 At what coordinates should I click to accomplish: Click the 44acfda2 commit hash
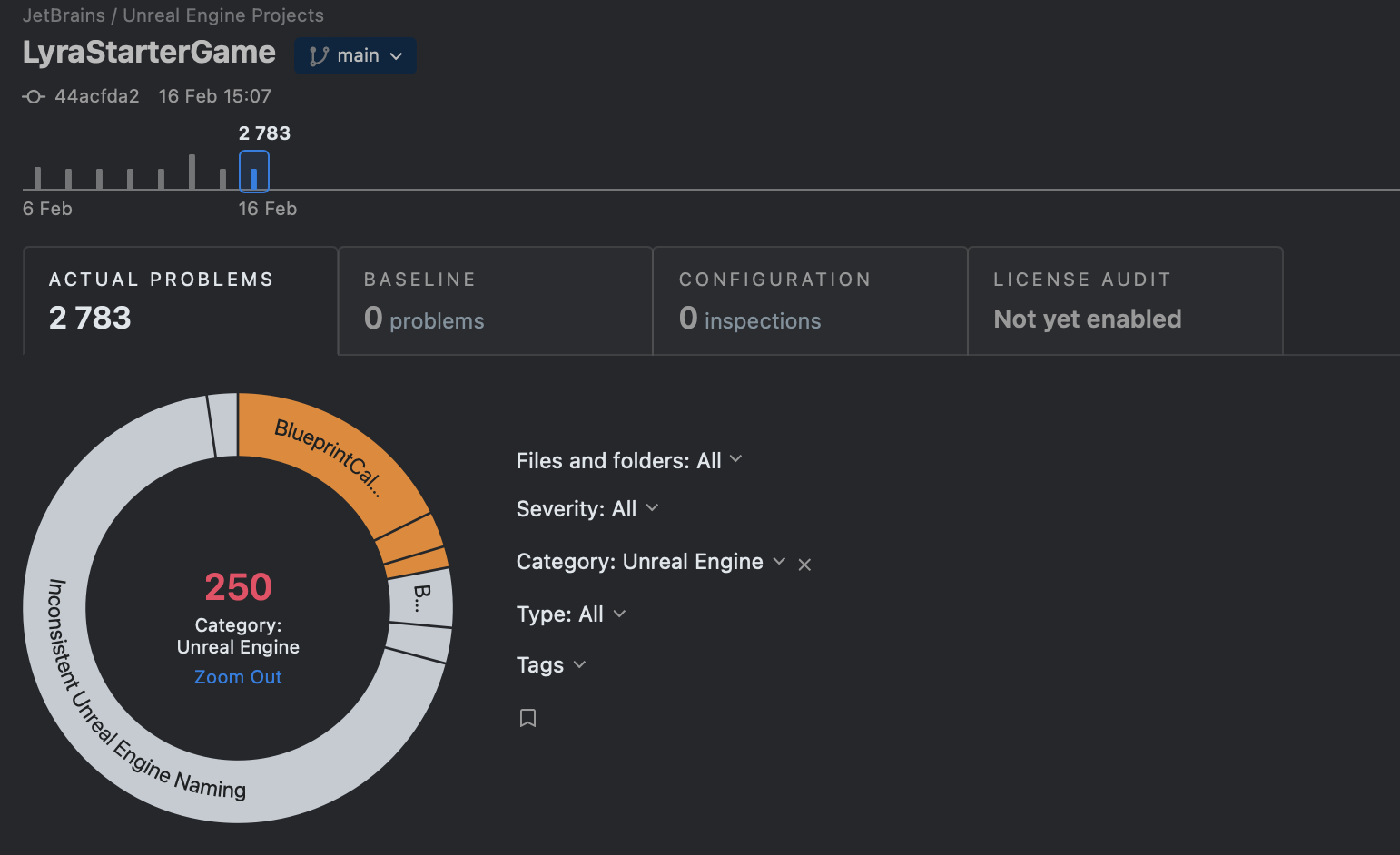point(97,96)
